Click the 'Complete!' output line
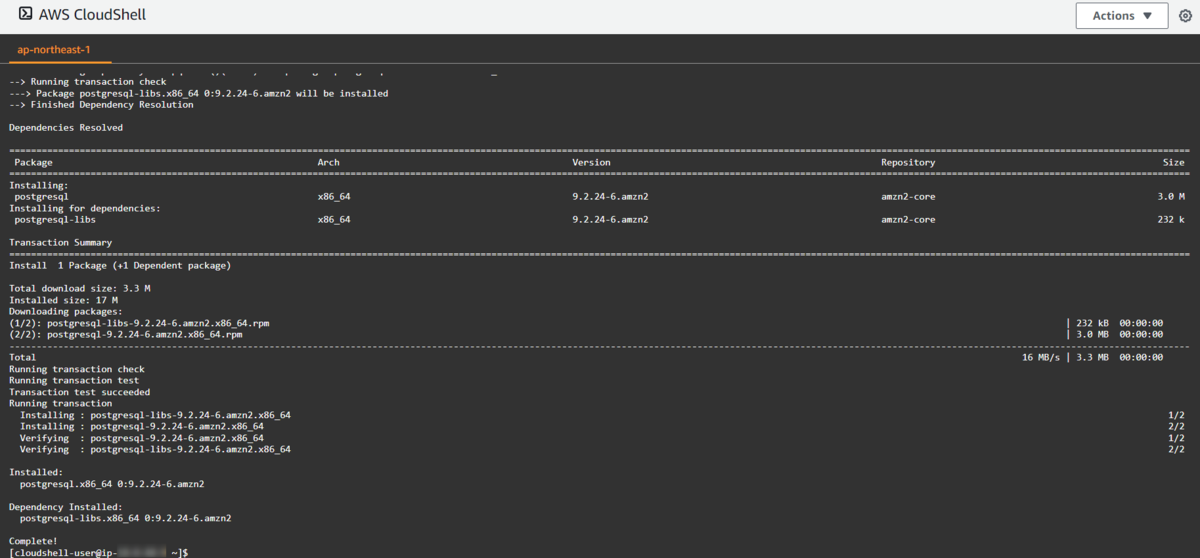This screenshot has width=1200, height=558. tap(33, 541)
